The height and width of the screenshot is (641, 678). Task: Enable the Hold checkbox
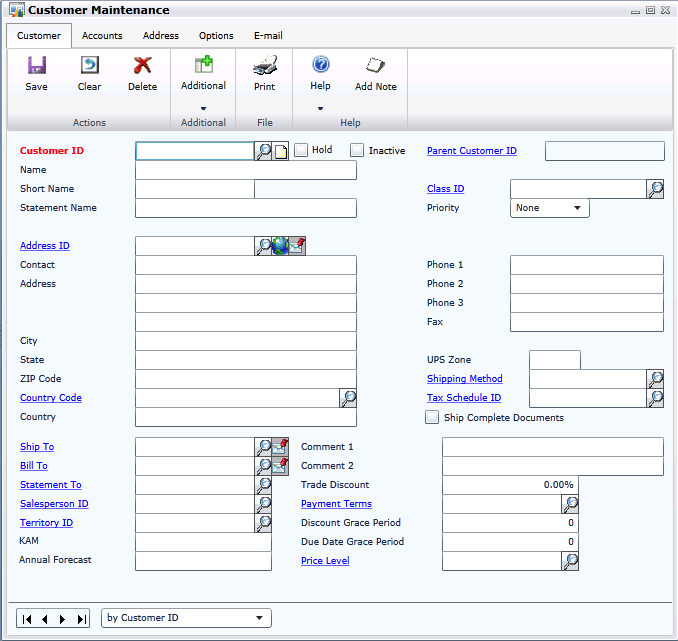(301, 150)
